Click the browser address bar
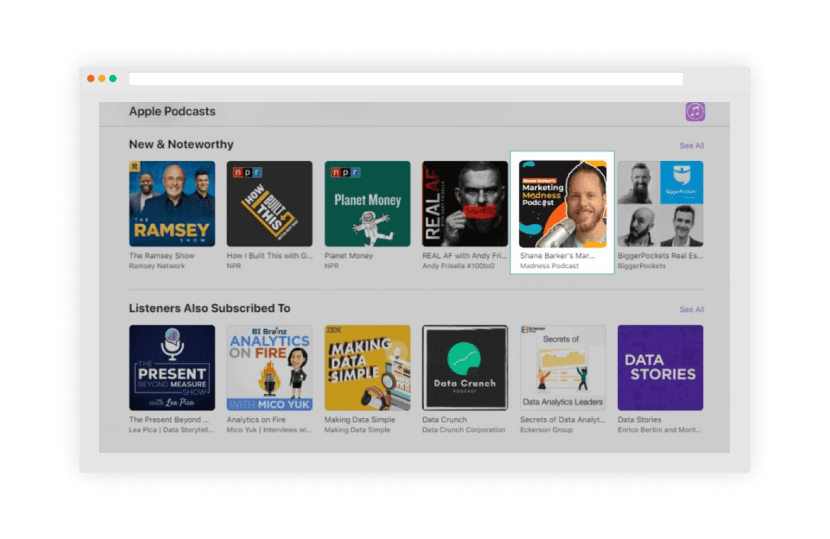The width and height of the screenshot is (830, 539). point(405,79)
